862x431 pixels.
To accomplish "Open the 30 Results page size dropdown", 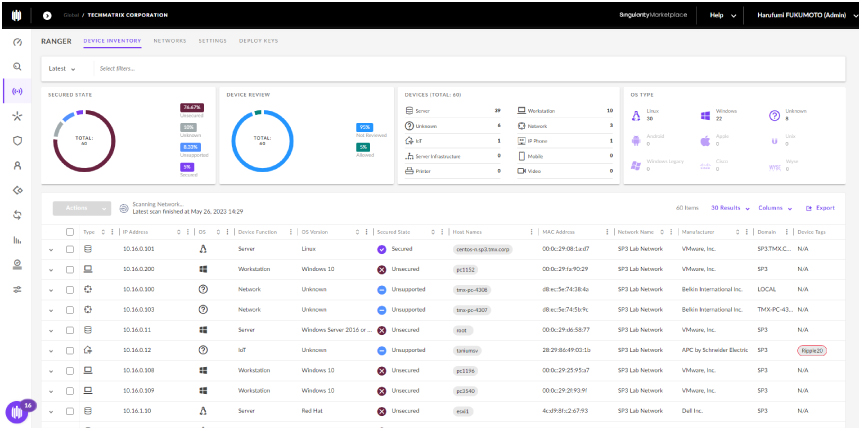I will point(730,208).
